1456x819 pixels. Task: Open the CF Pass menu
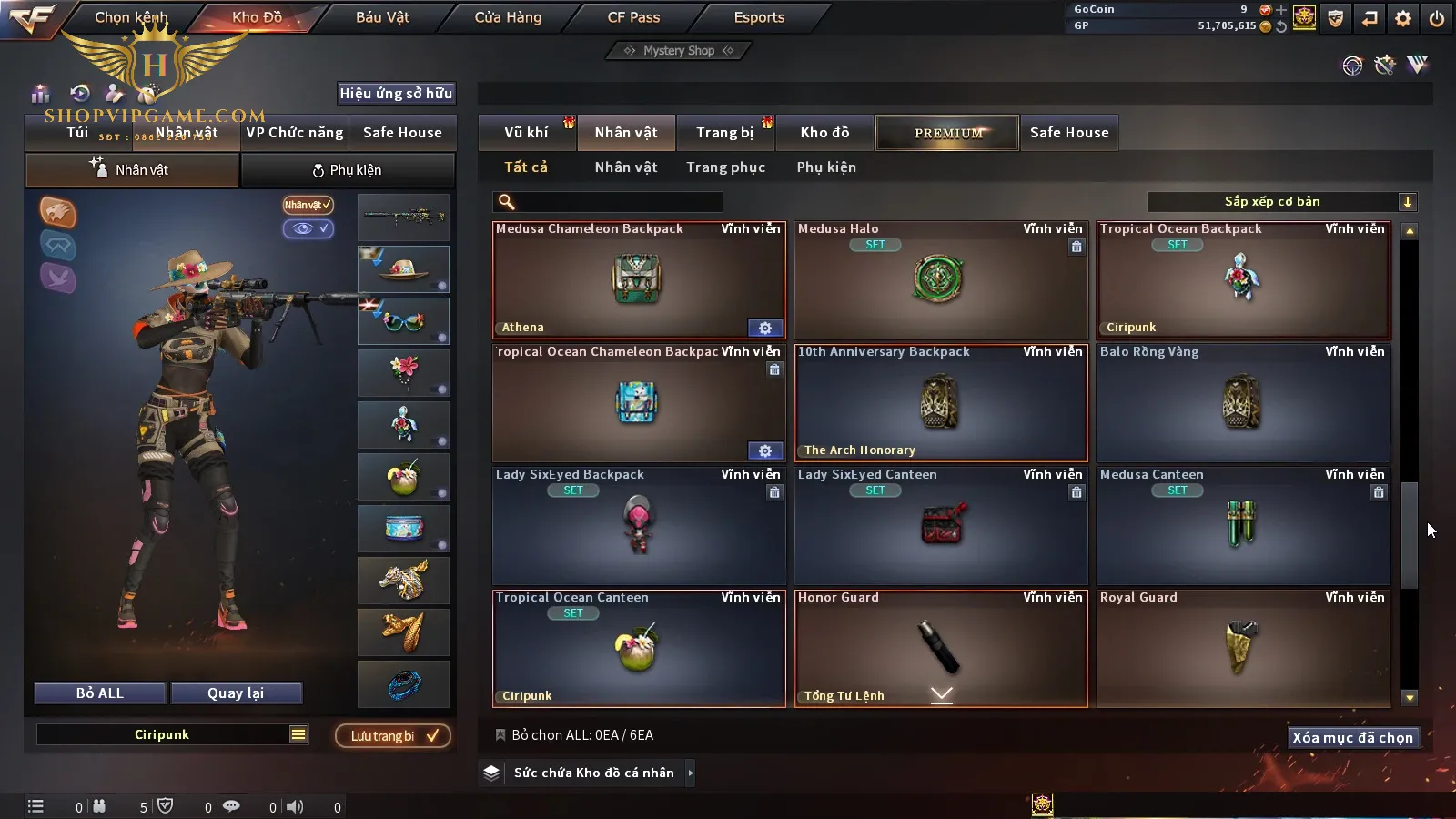pos(633,17)
